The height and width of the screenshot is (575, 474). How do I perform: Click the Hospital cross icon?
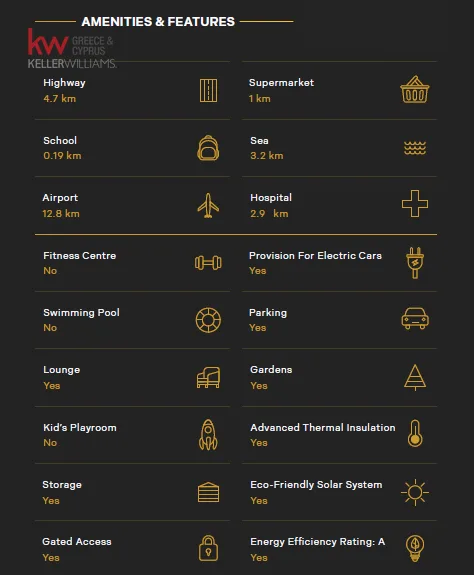(x=415, y=204)
